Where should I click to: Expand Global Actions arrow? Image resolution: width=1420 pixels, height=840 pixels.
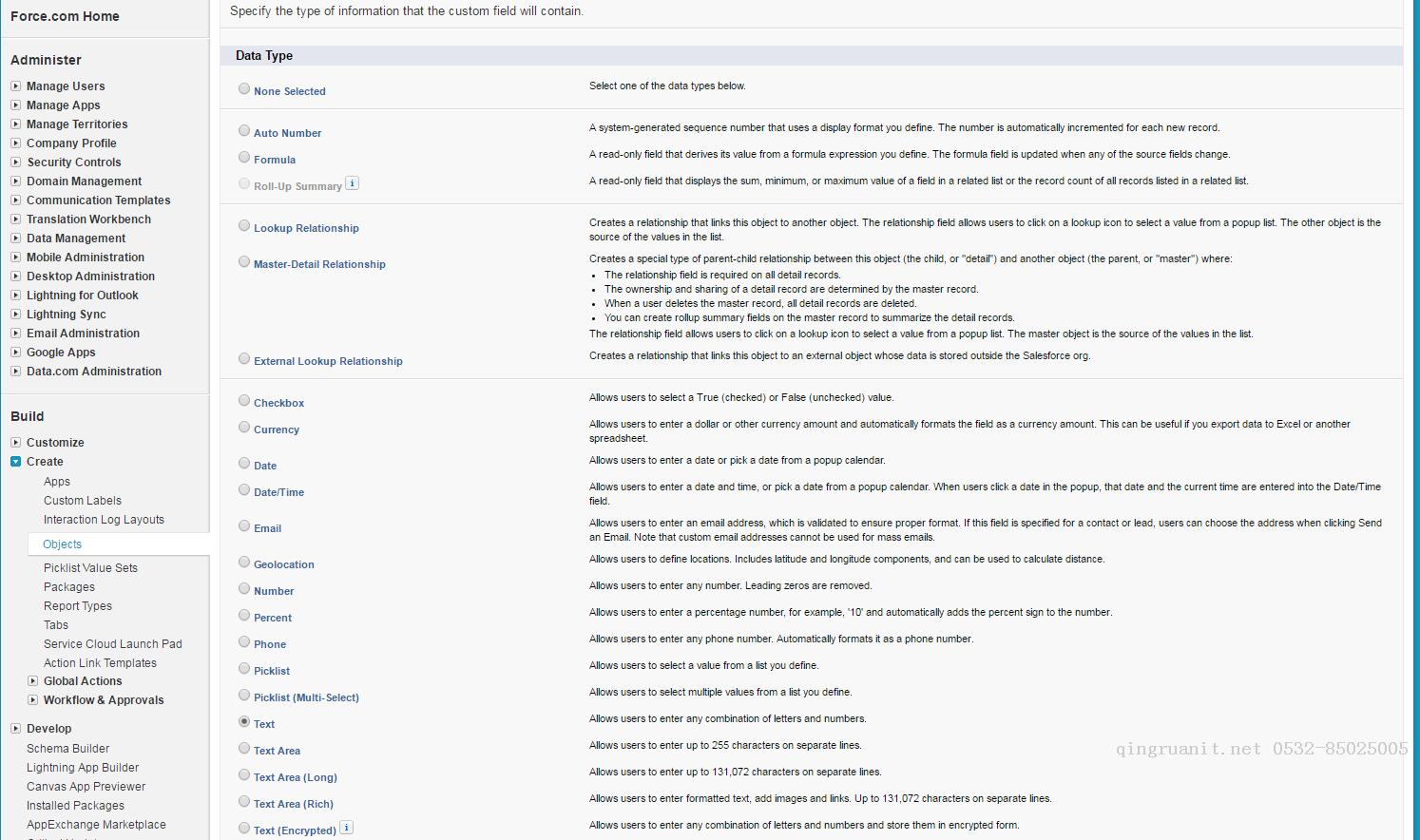(32, 680)
